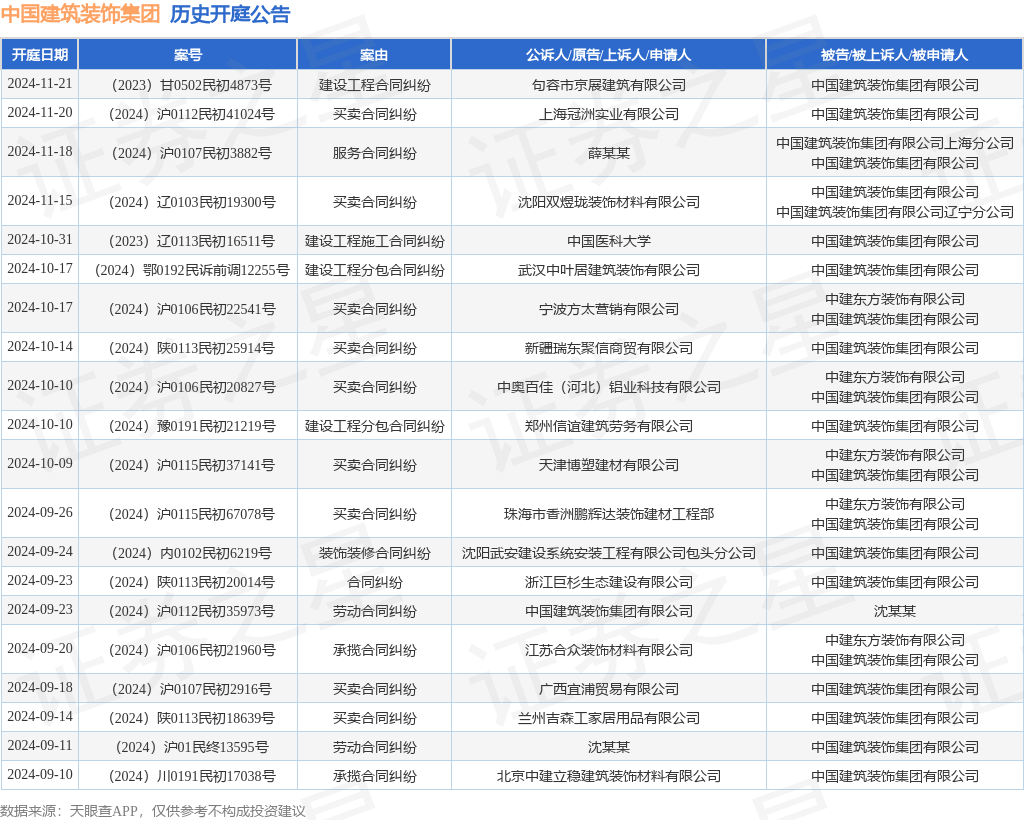The width and height of the screenshot is (1024, 820).
Task: Click plaintiff 上海冠洲实业有限公司
Action: [x=609, y=114]
